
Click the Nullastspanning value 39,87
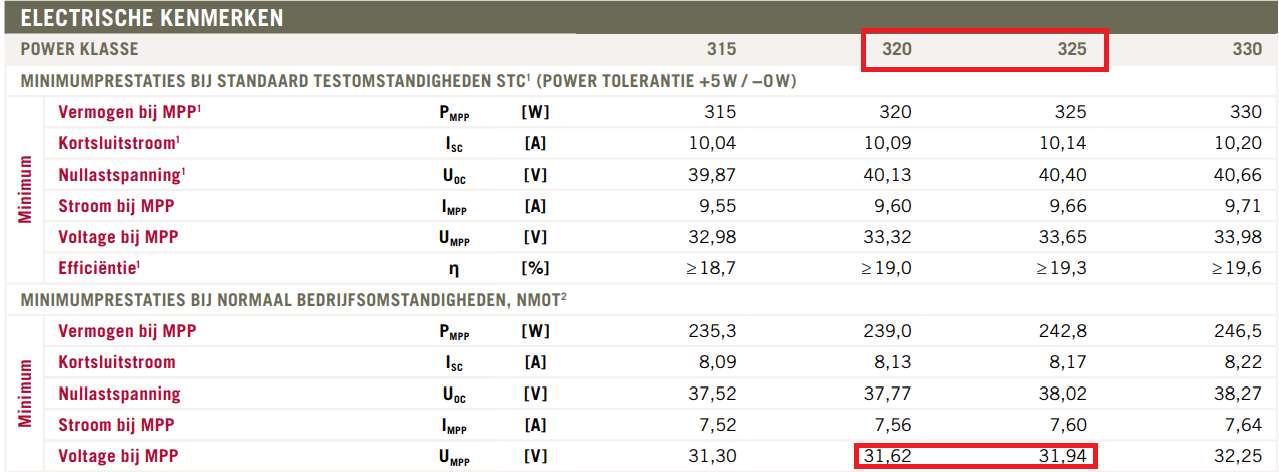click(712, 174)
